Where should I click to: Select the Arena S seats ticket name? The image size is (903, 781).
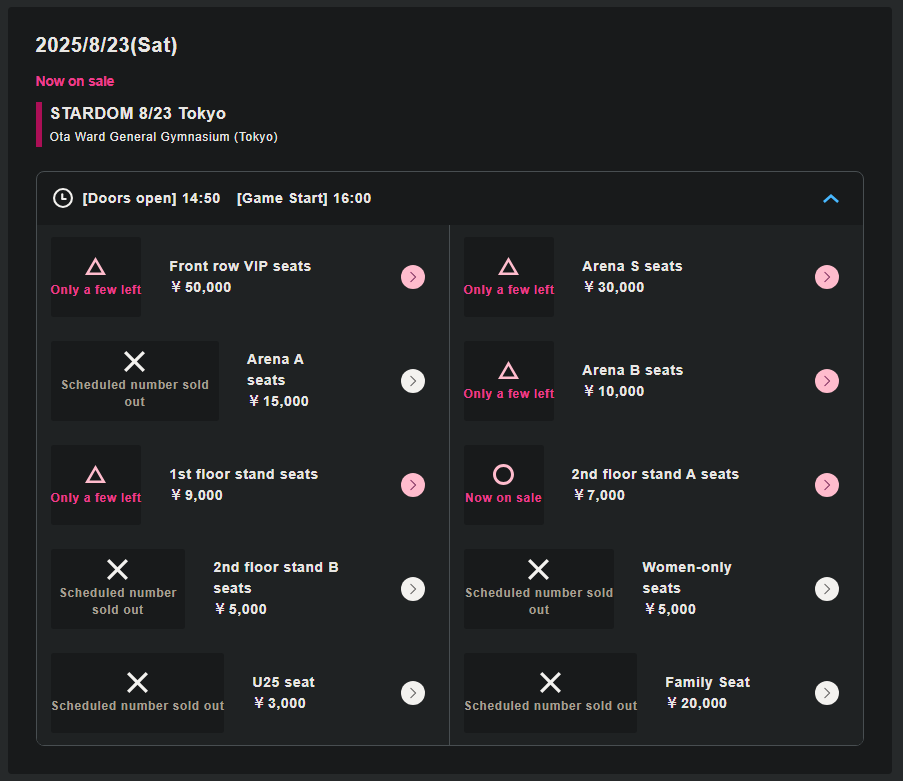[x=632, y=266]
